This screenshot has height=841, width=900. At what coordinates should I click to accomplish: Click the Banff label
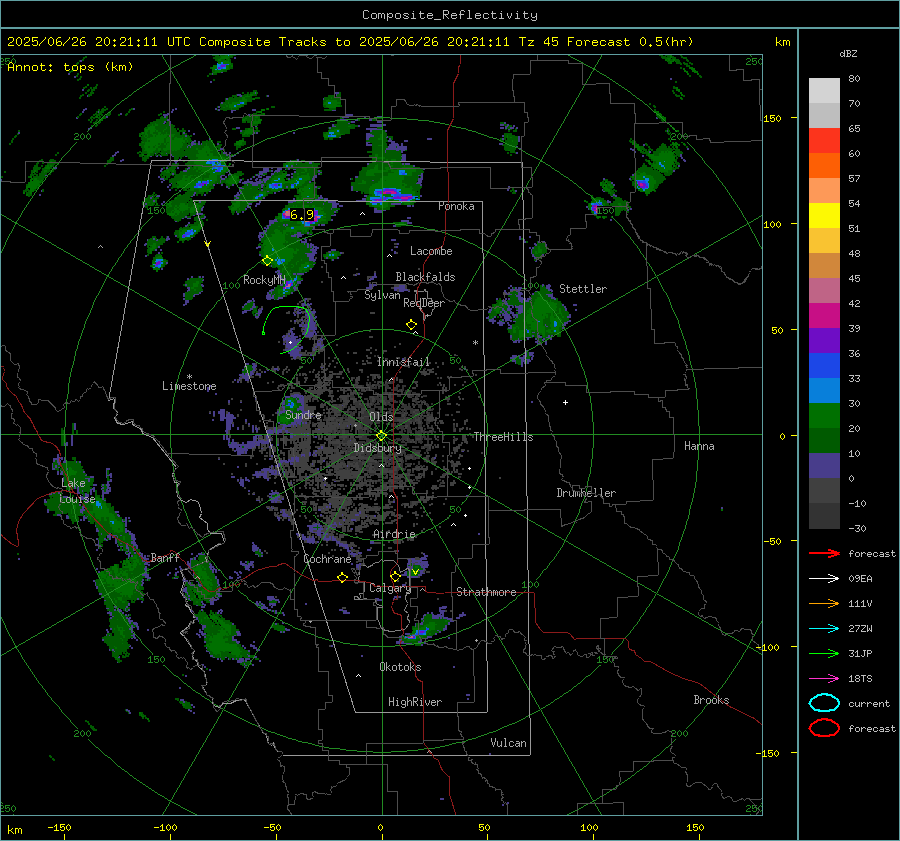165,557
